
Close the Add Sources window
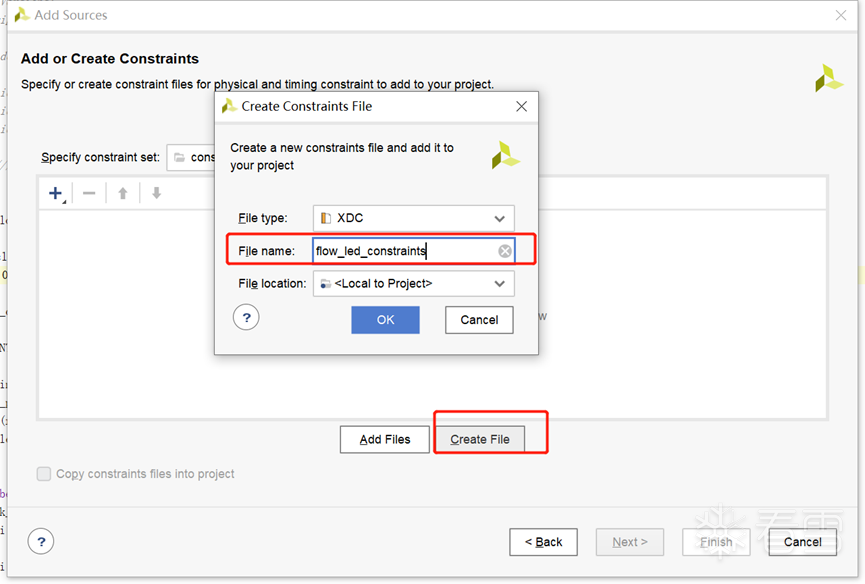[x=841, y=15]
